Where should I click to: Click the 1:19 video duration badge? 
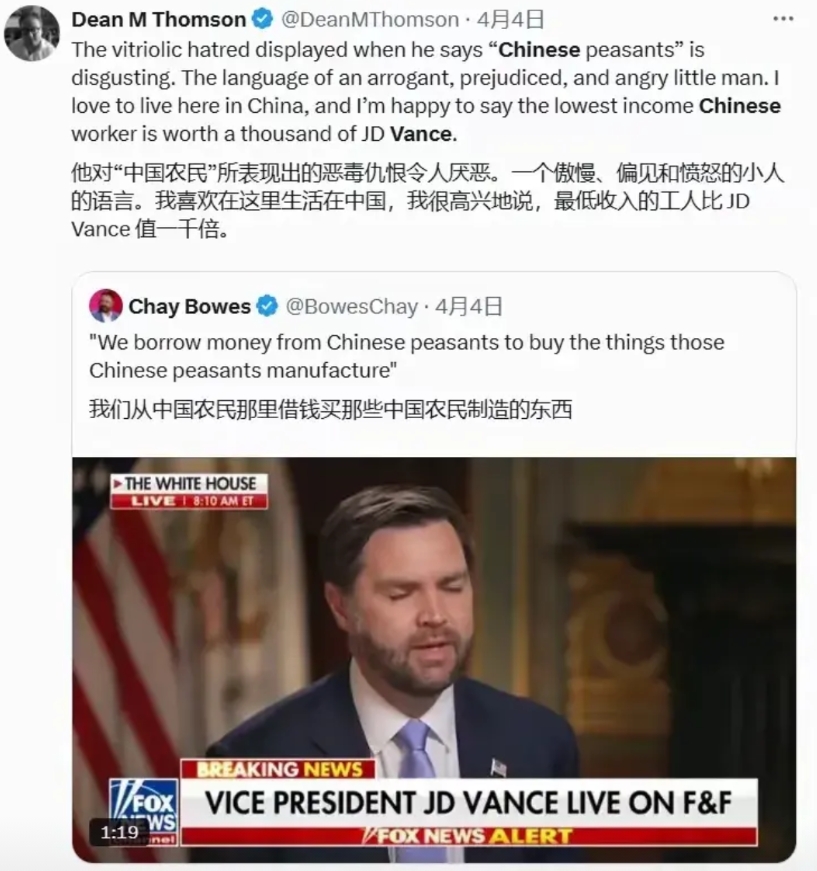(x=120, y=832)
